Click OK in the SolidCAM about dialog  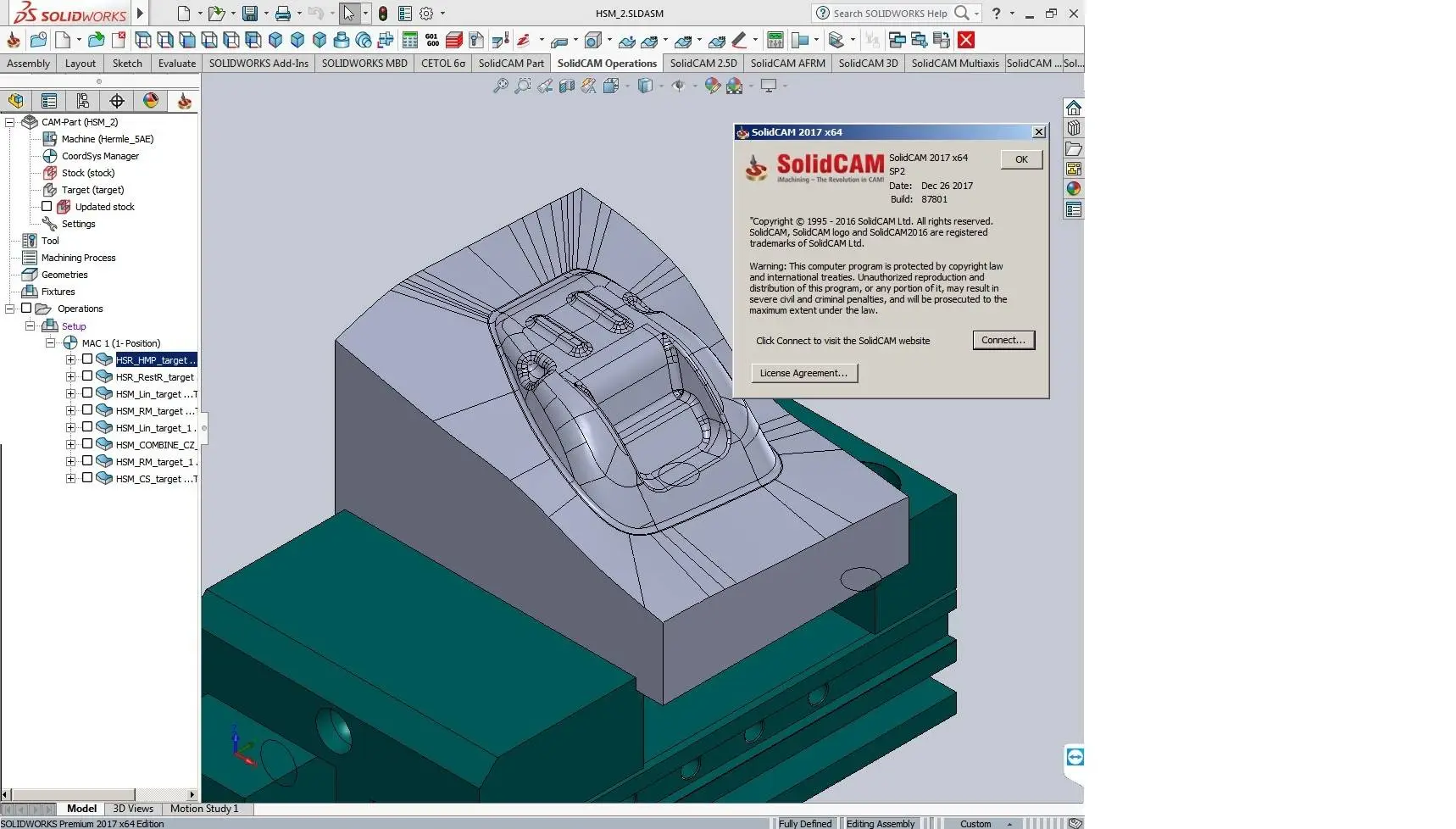coord(1021,159)
